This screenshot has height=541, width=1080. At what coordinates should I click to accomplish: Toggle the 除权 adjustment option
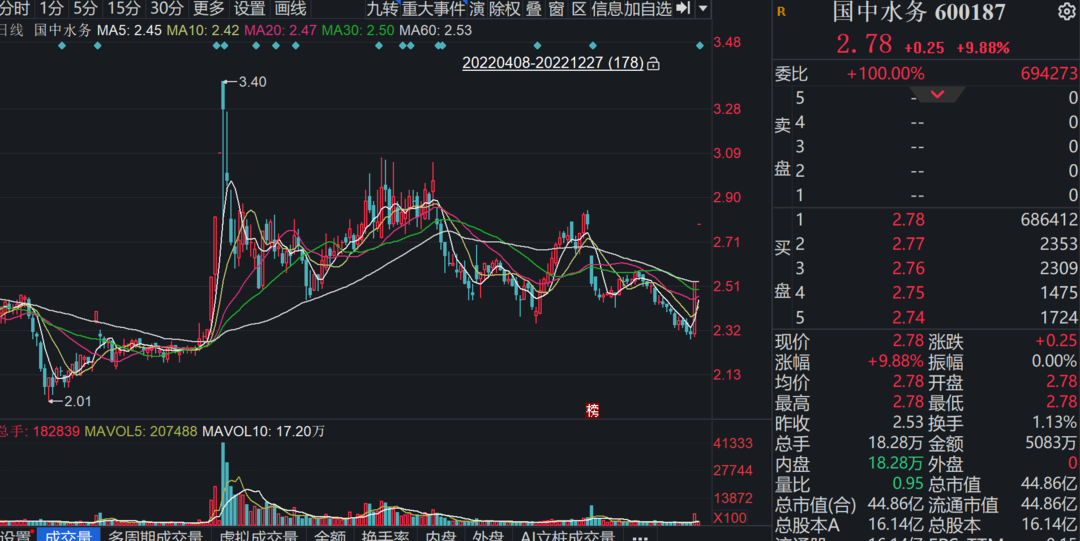pos(505,8)
